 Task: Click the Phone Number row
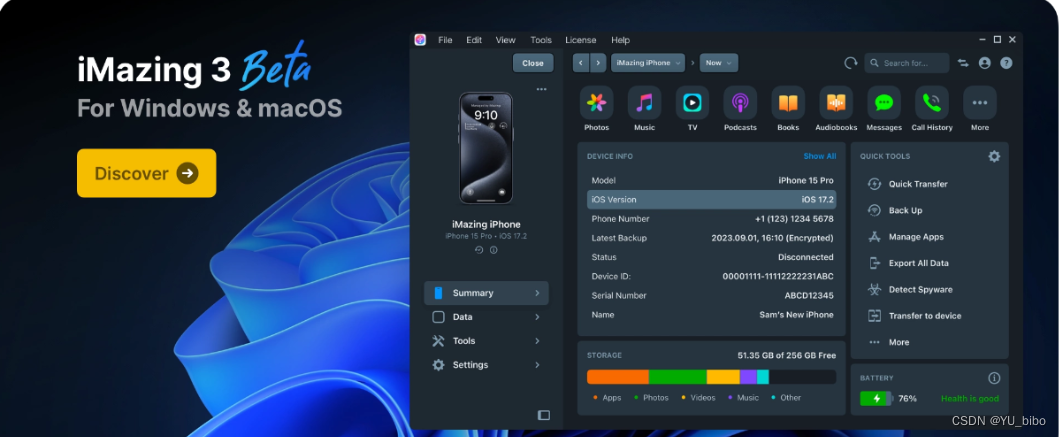tap(711, 219)
